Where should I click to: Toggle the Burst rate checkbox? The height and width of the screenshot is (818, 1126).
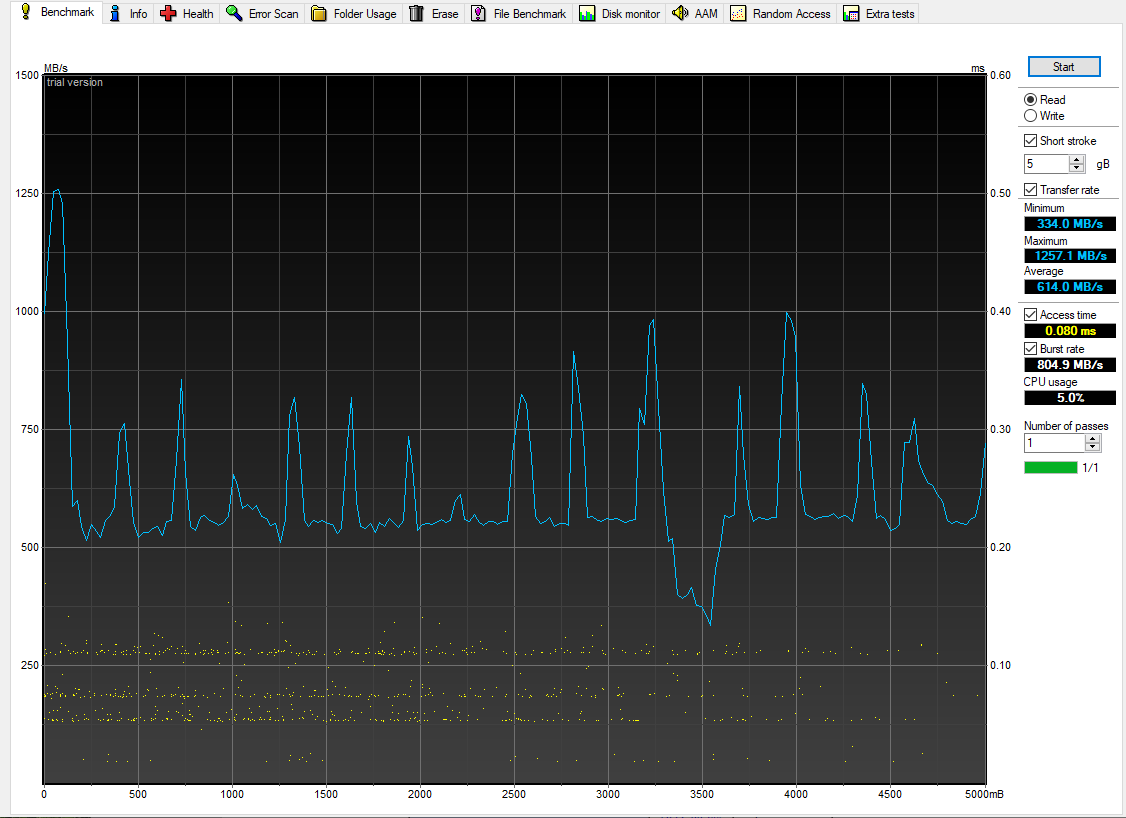coord(1030,348)
